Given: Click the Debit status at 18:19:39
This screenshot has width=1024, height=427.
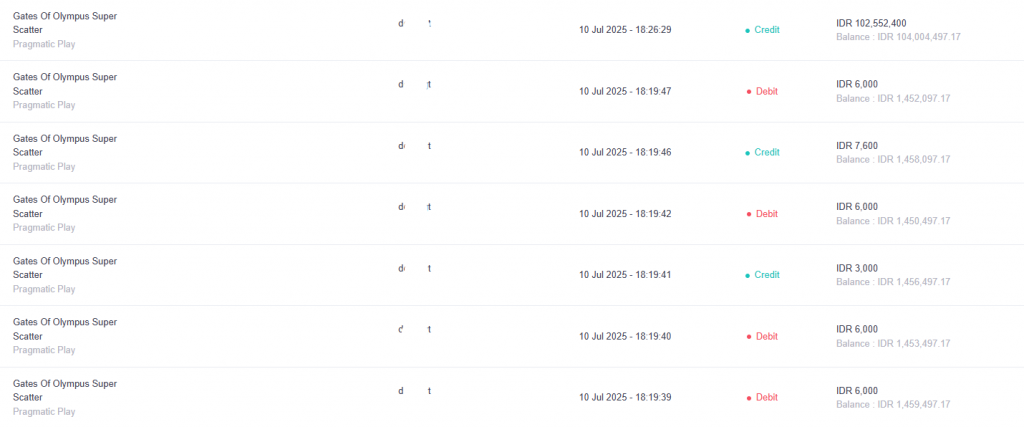Looking at the screenshot, I should click(x=767, y=397).
